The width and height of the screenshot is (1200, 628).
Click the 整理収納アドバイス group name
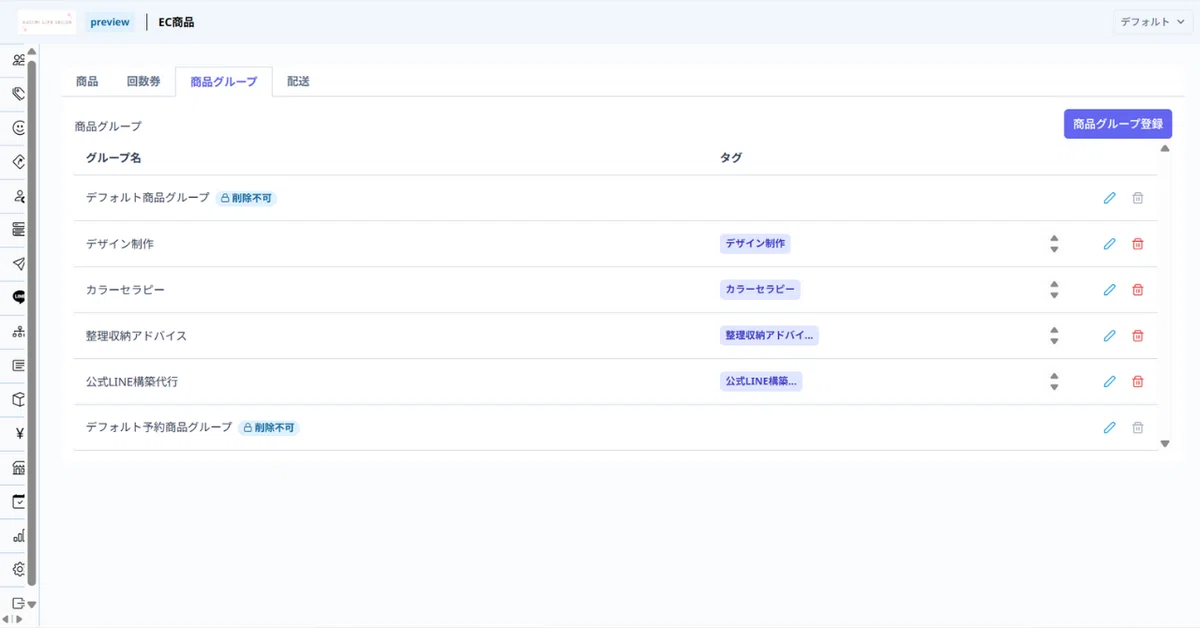point(136,336)
